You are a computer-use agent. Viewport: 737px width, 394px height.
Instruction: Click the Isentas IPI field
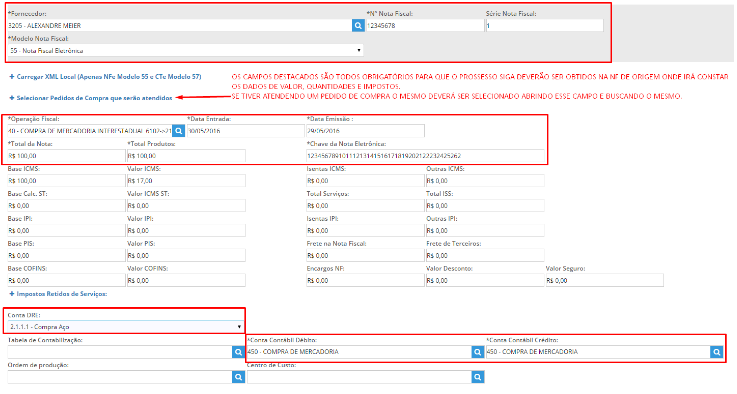[365, 230]
